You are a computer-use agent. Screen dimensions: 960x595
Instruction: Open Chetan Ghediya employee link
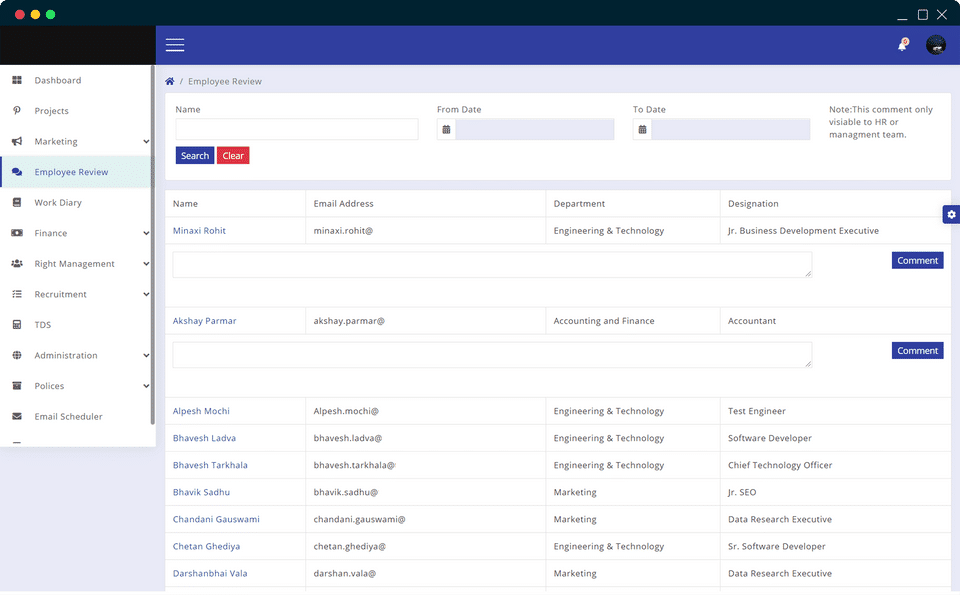point(206,546)
